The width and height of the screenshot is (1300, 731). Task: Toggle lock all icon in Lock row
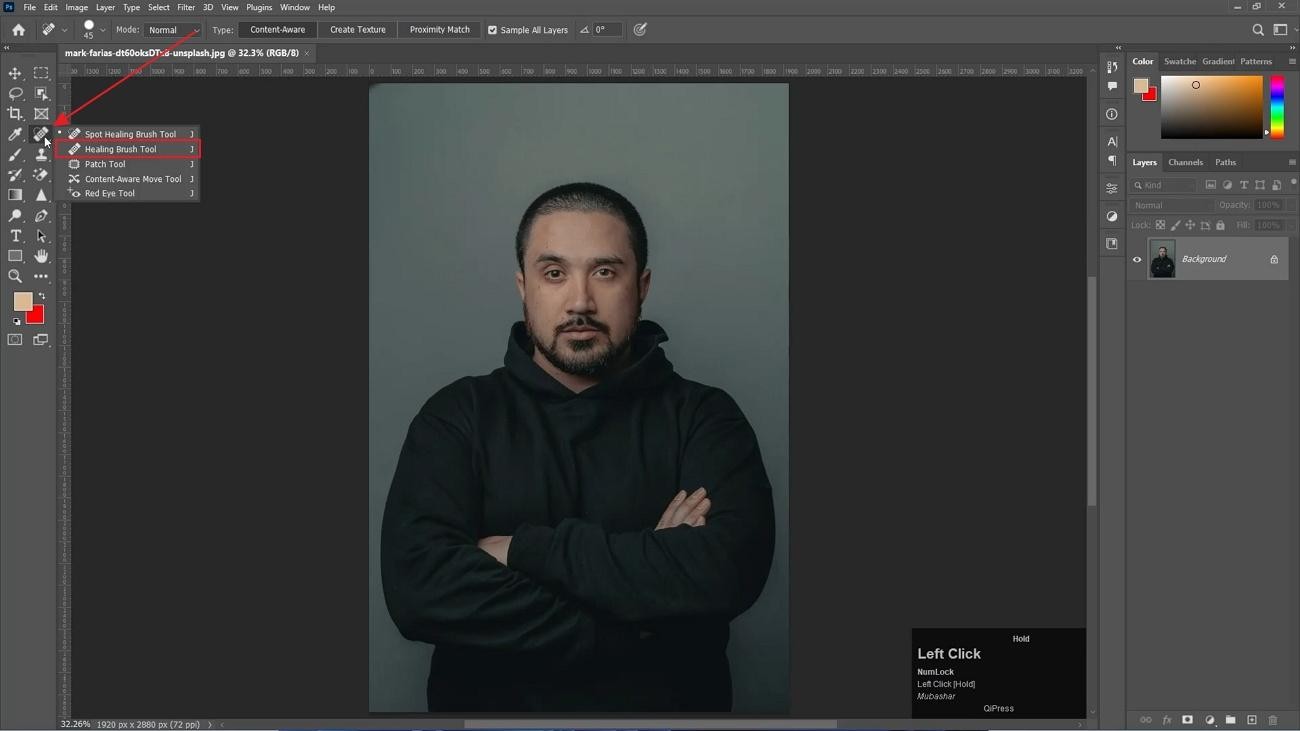point(1220,225)
